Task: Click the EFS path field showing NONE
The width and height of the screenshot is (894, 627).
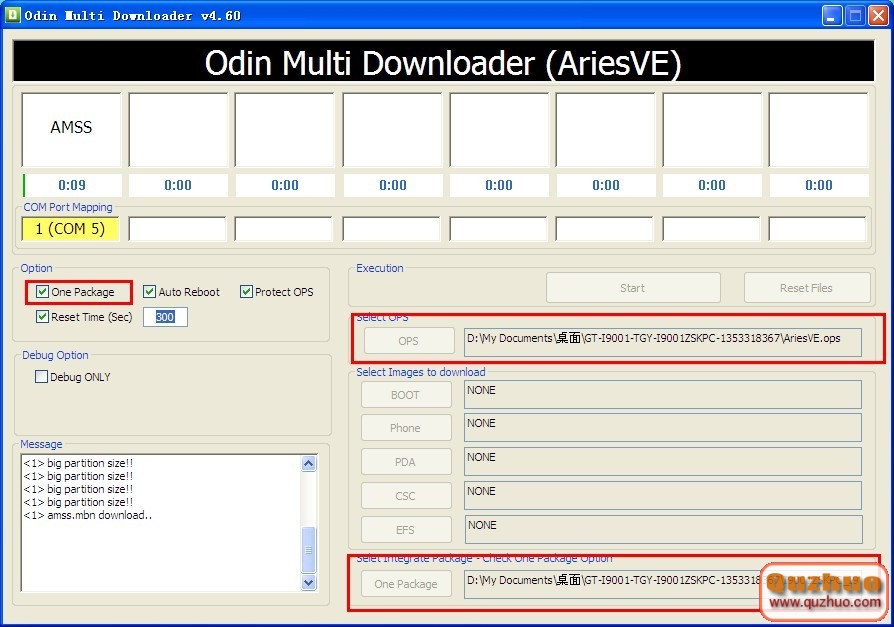Action: coord(663,530)
